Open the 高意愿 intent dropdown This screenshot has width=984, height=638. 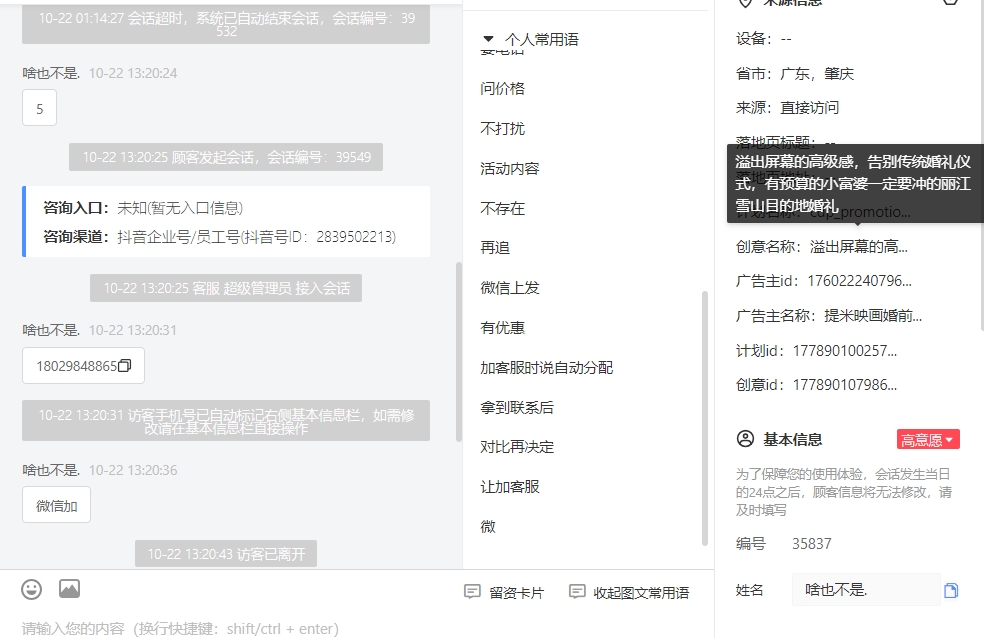tap(928, 440)
